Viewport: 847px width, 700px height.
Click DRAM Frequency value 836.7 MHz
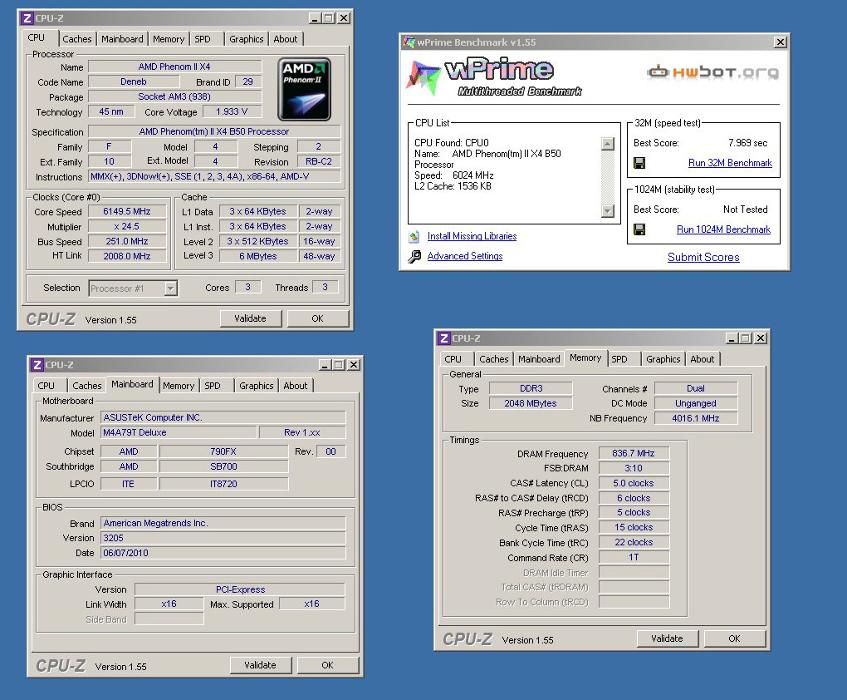click(634, 454)
